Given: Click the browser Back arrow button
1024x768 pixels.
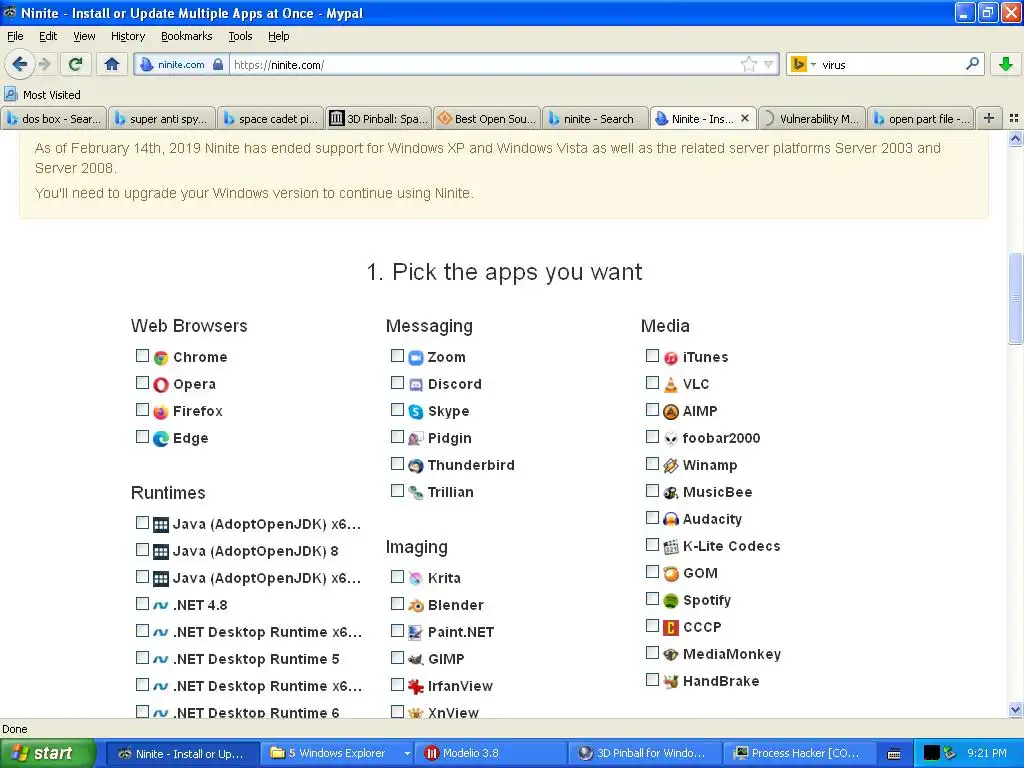Looking at the screenshot, I should (x=19, y=64).
